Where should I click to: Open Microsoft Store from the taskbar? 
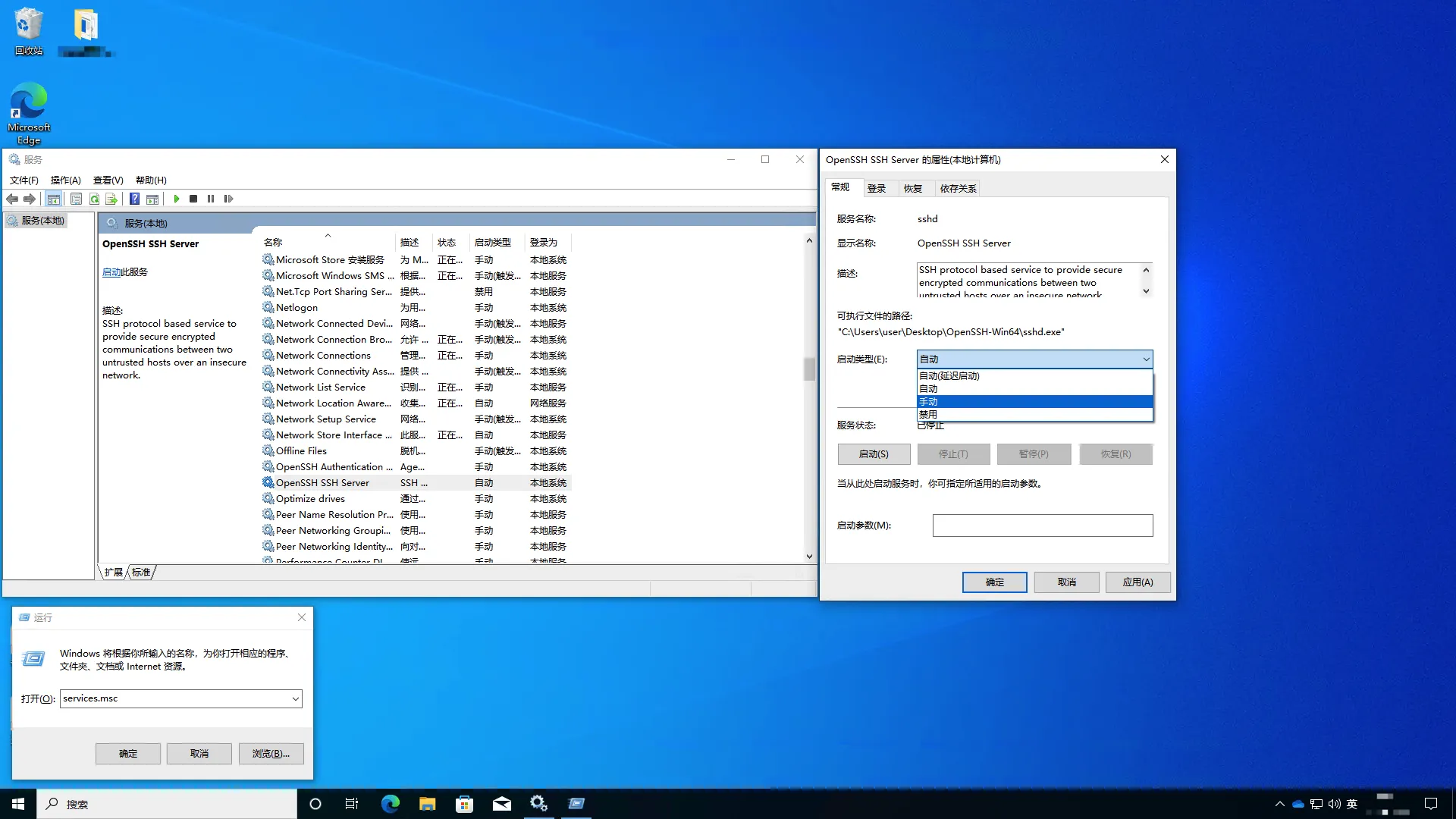464,804
